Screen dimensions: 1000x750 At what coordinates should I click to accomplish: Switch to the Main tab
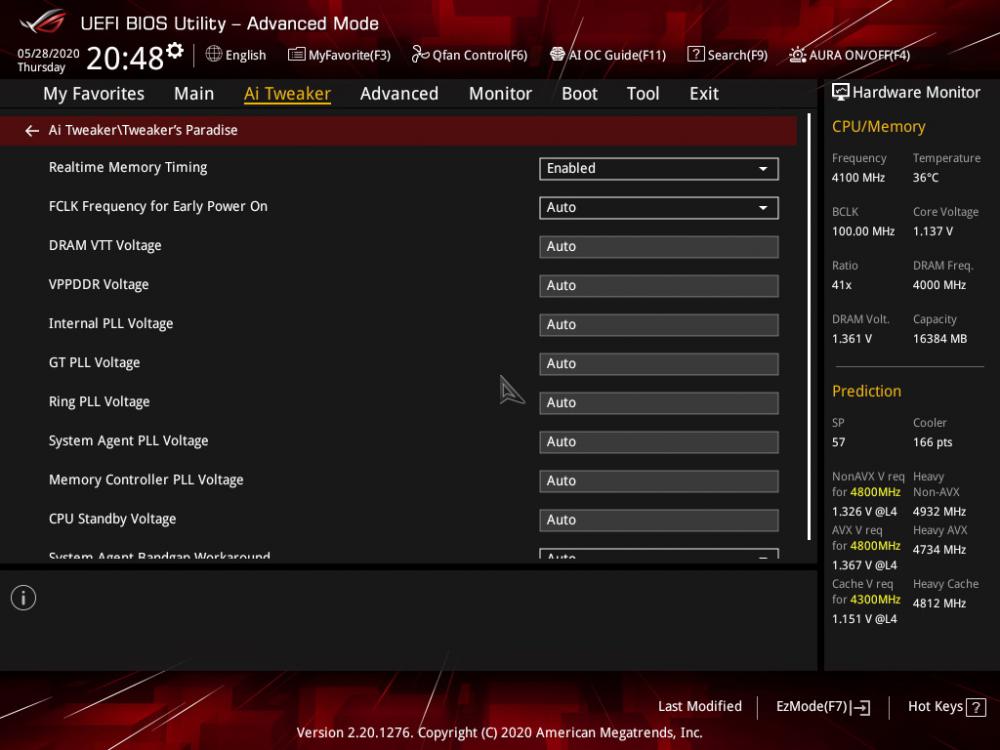(194, 94)
